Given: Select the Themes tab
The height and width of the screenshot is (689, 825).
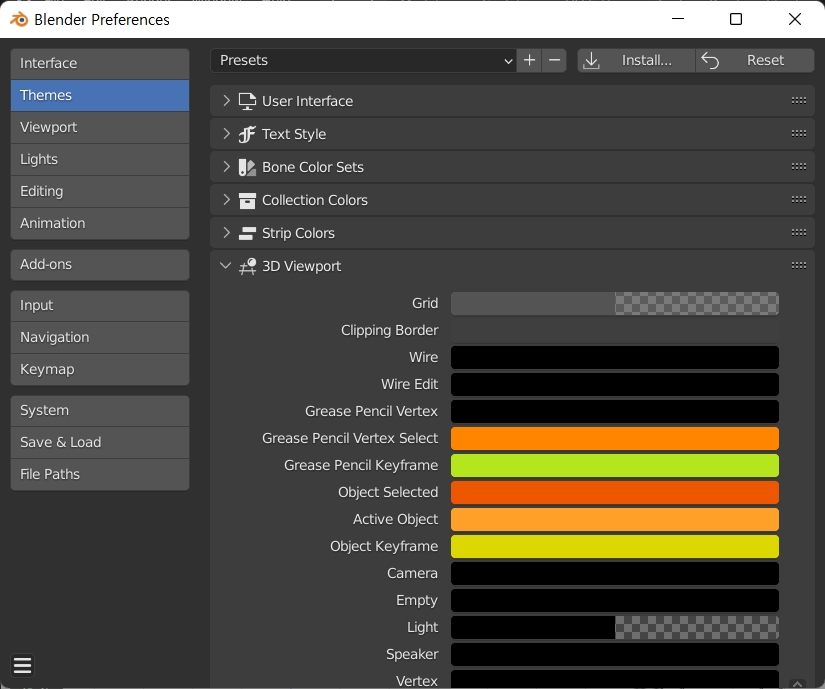Looking at the screenshot, I should pos(100,96).
